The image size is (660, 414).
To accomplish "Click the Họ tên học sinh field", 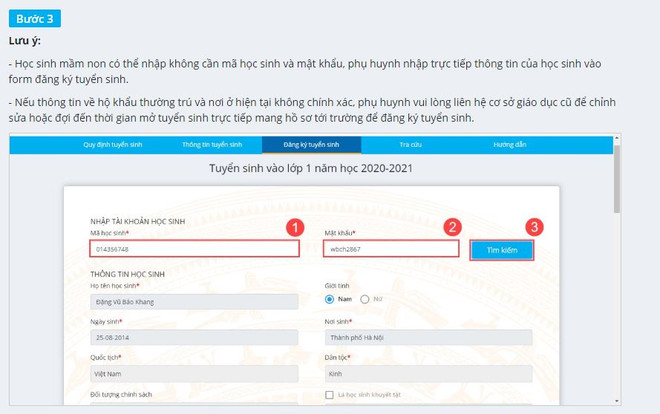I will tap(194, 300).
